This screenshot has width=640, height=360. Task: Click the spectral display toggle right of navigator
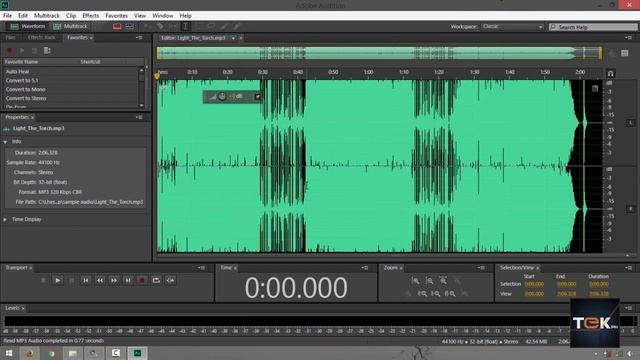coord(624,53)
